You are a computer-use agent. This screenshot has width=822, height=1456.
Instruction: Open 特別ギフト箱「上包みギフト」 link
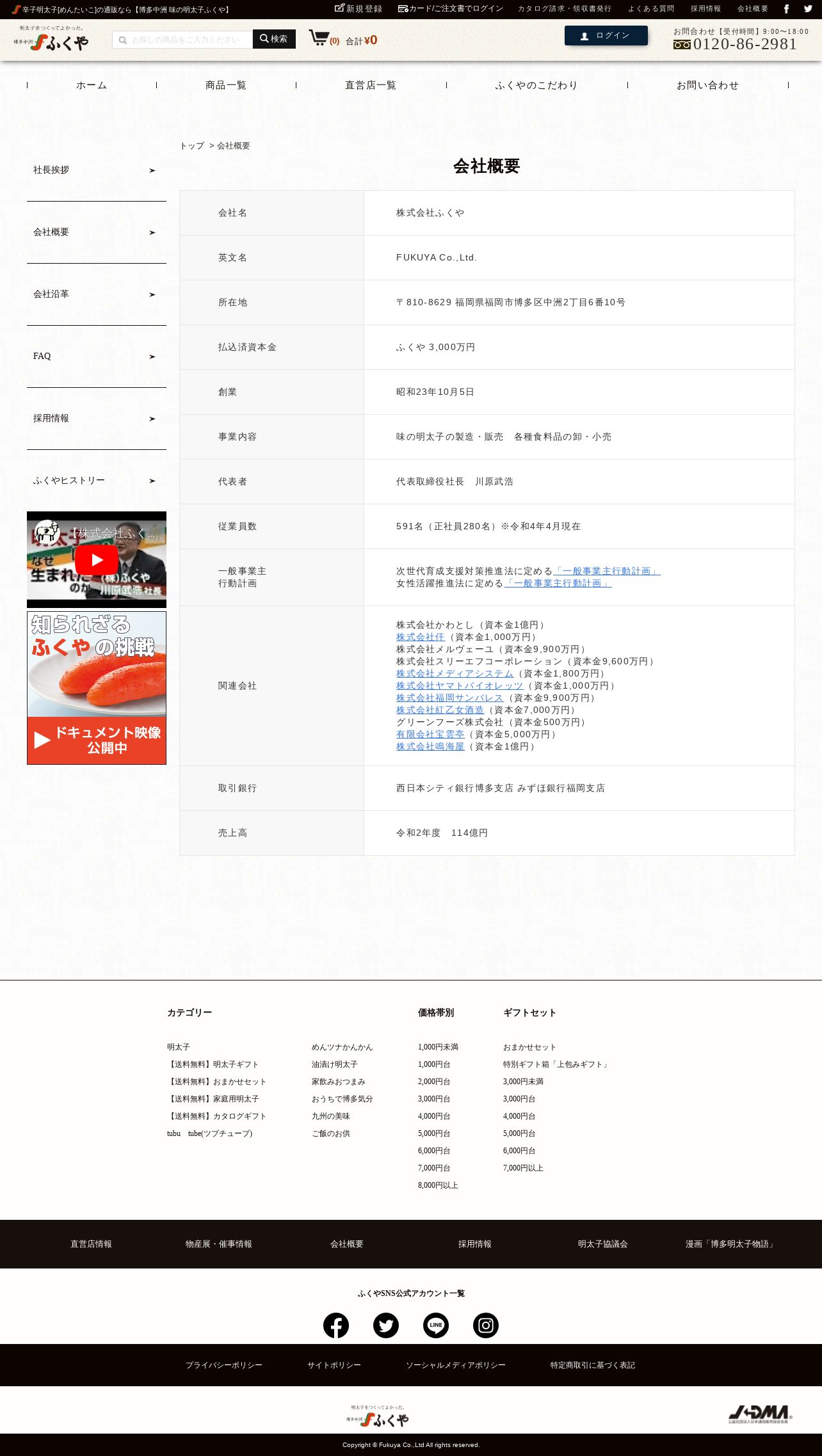point(556,1064)
